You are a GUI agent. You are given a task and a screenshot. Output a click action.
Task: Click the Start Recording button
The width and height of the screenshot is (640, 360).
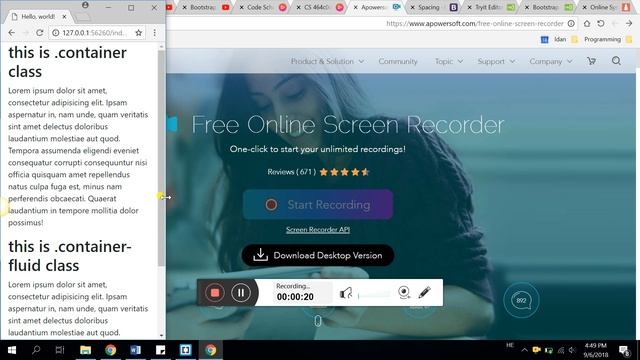(318, 204)
